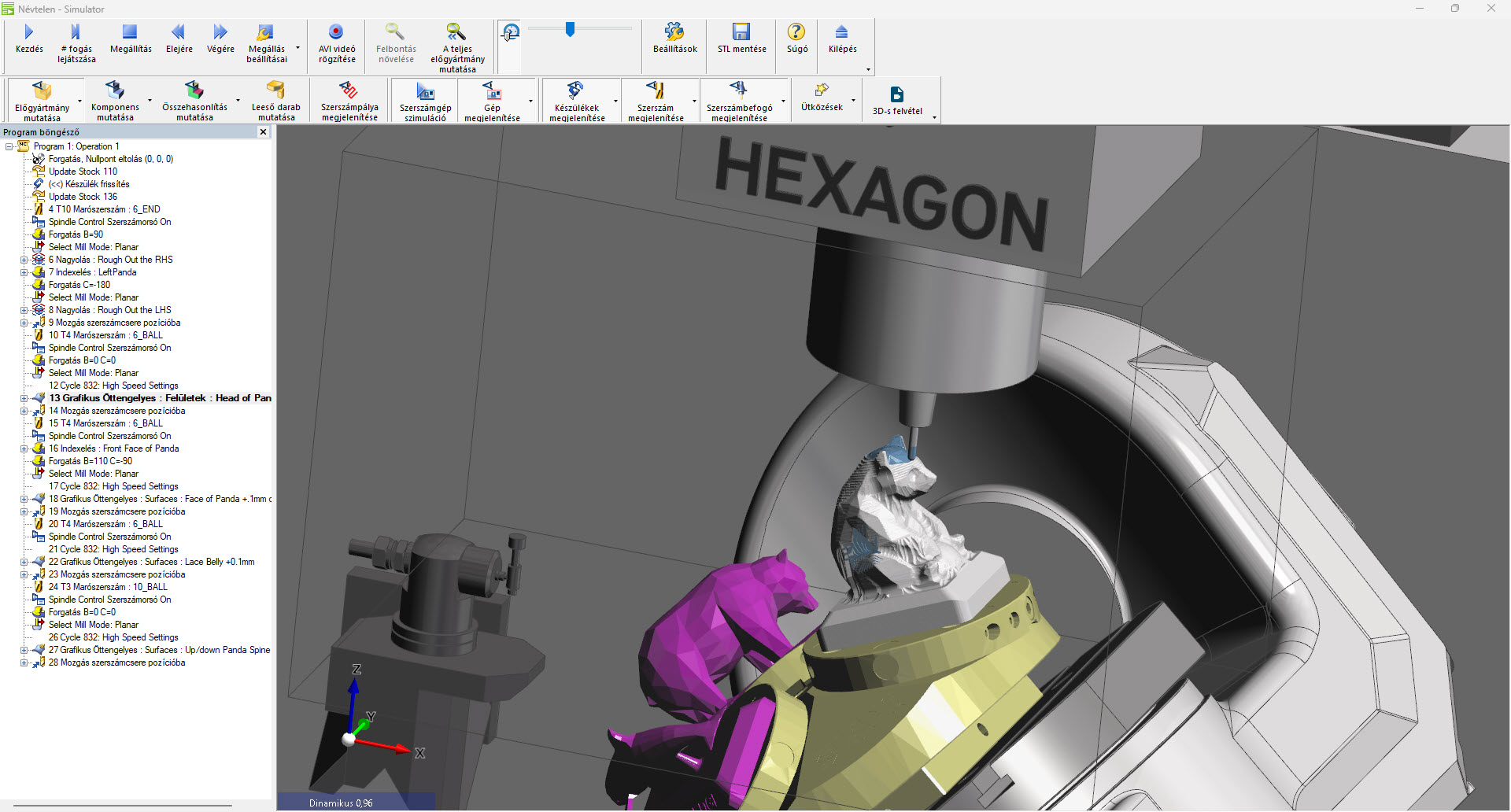Toggle Szerszámgép szimuláció machine simulation

(425, 101)
